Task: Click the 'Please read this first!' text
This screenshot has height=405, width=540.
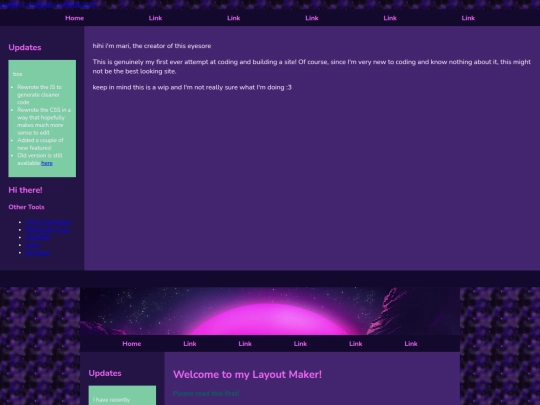Action: (206, 393)
